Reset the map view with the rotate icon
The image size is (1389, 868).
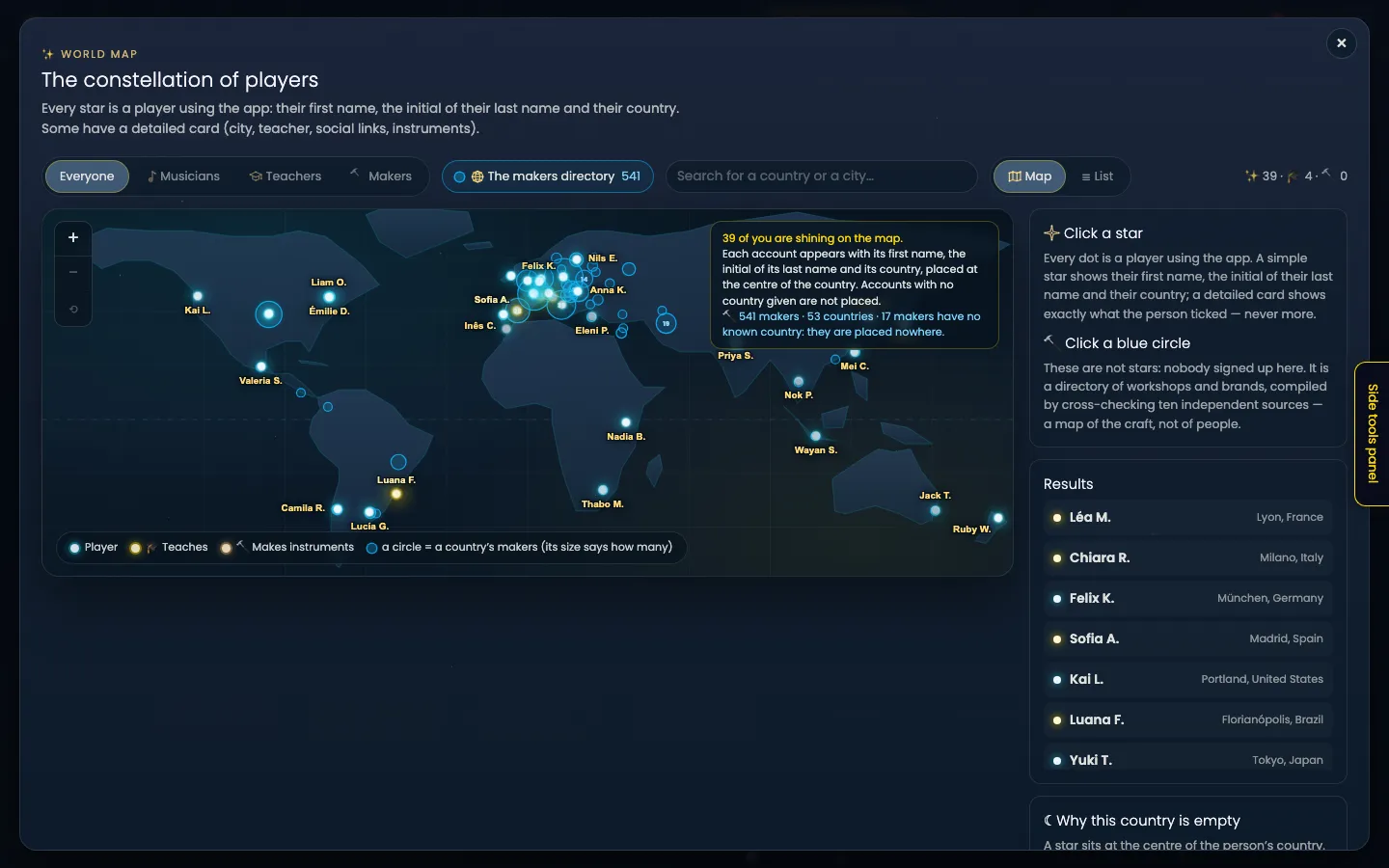[73, 310]
